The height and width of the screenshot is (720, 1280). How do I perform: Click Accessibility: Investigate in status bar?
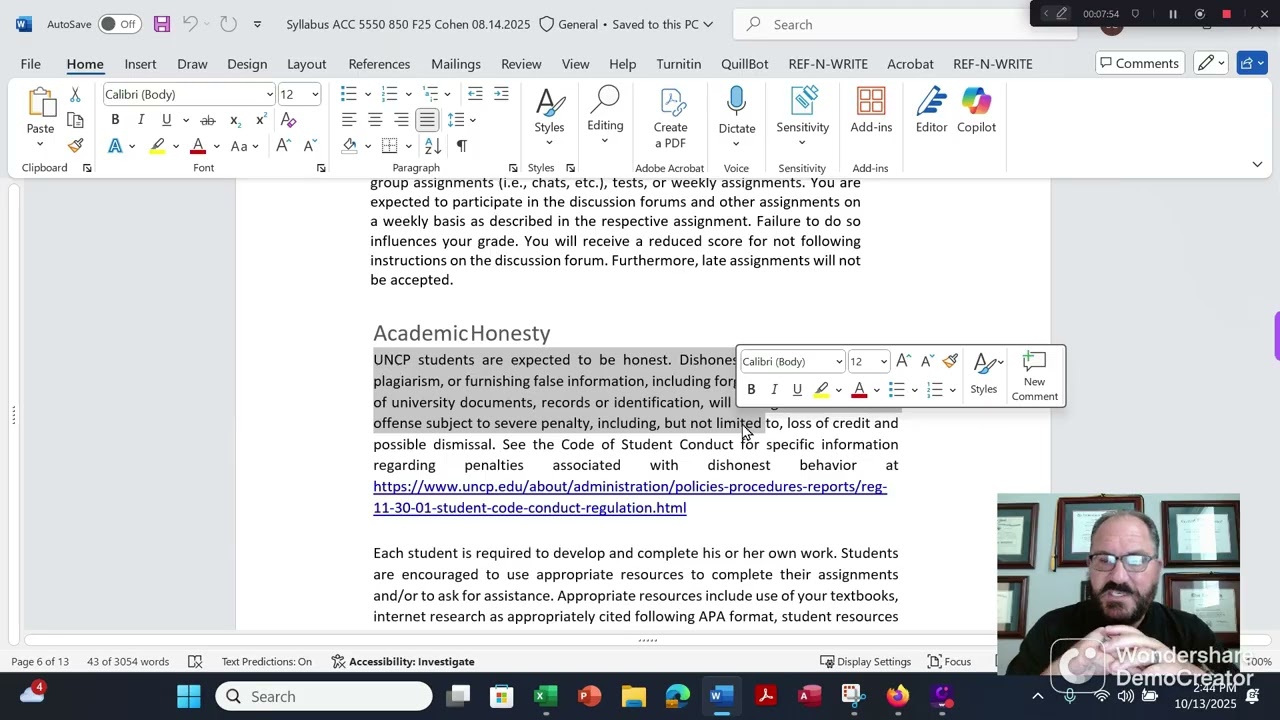(403, 662)
